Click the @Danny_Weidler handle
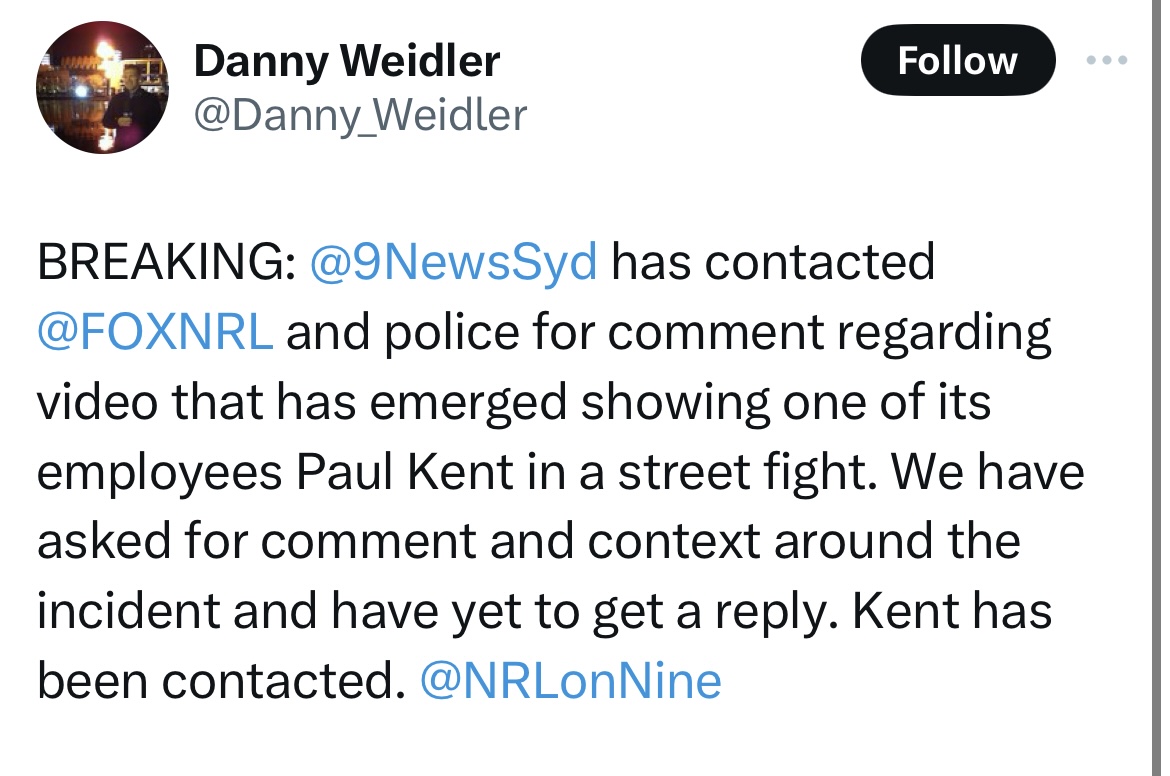1170x776 pixels. pos(359,115)
